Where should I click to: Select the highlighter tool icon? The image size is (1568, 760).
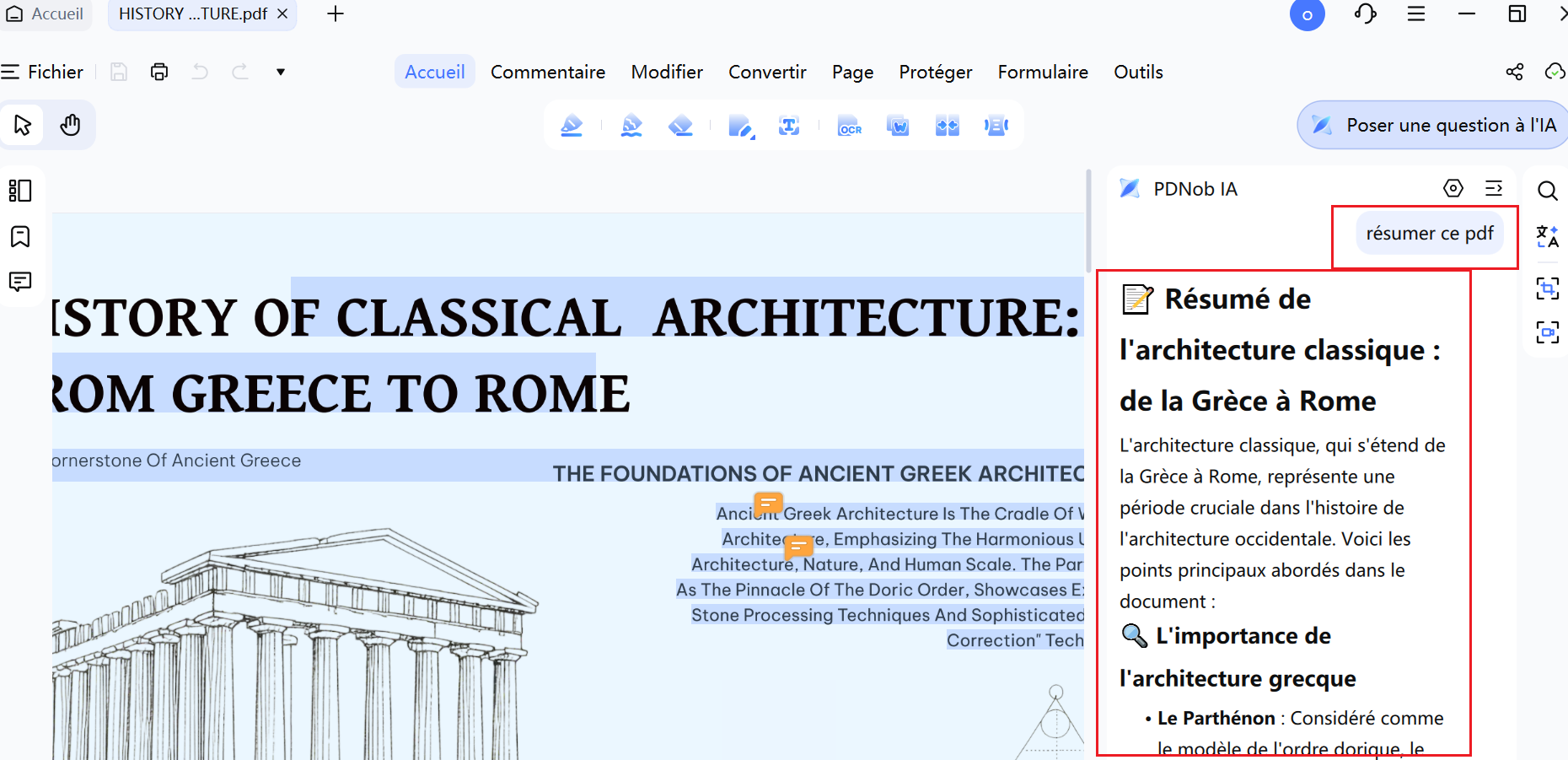click(x=572, y=127)
